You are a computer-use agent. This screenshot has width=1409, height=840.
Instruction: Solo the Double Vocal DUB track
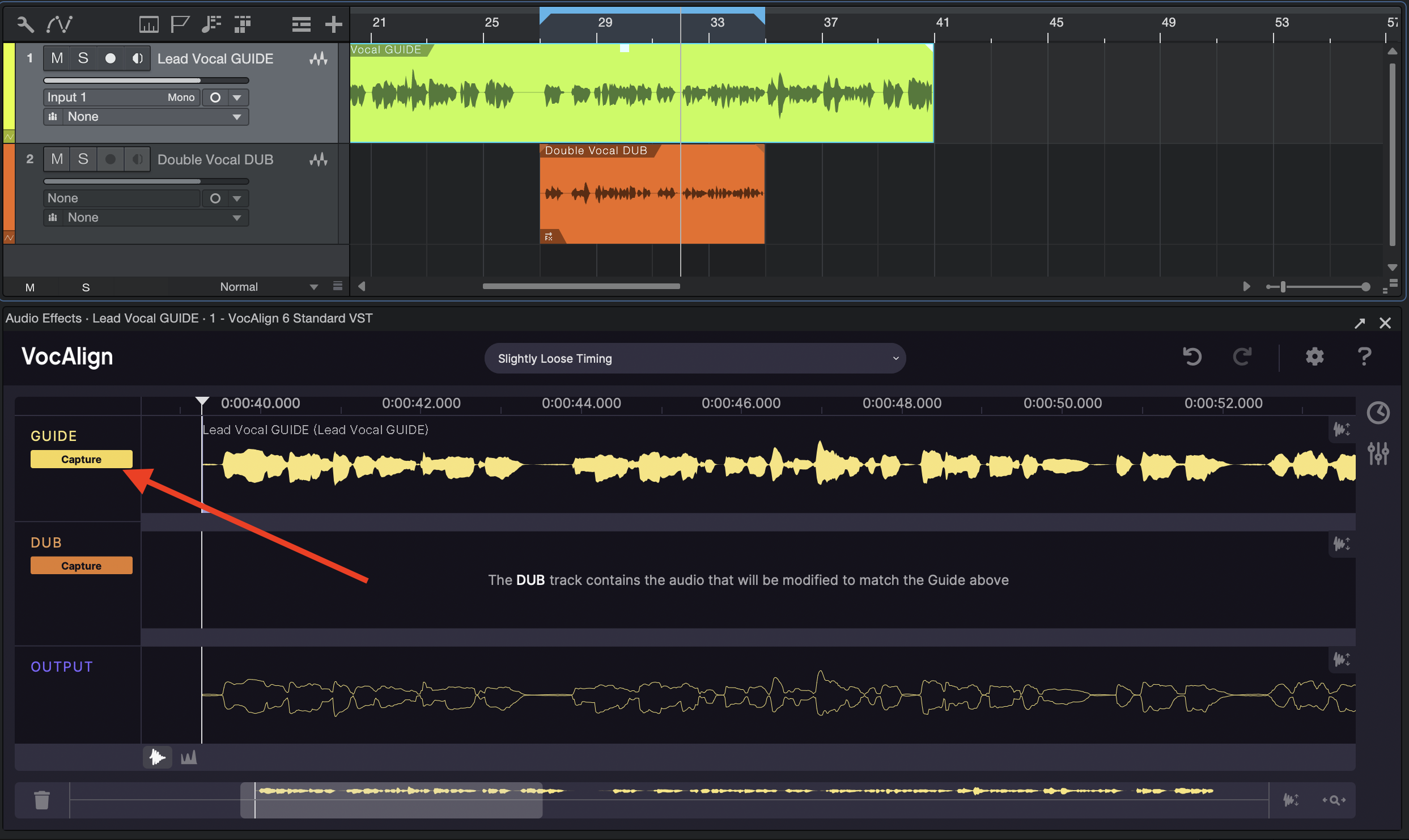83,159
